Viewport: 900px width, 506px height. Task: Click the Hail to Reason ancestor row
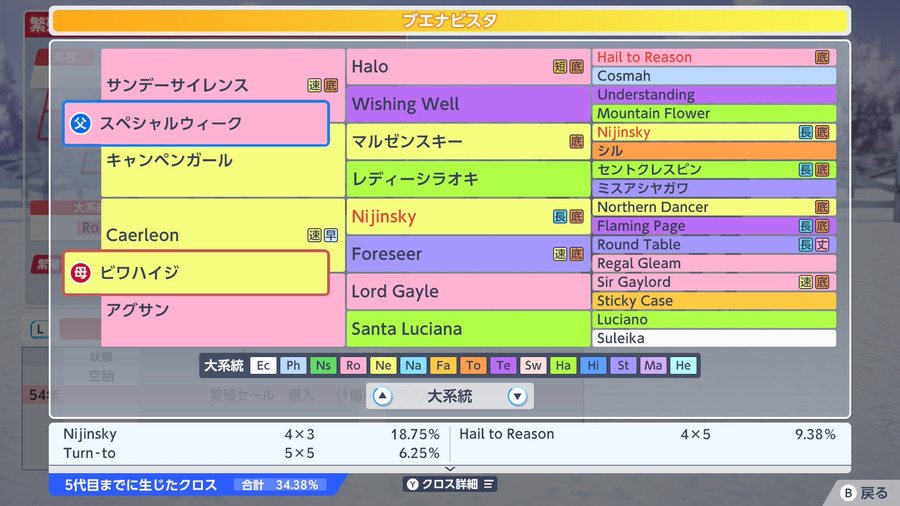(x=714, y=57)
